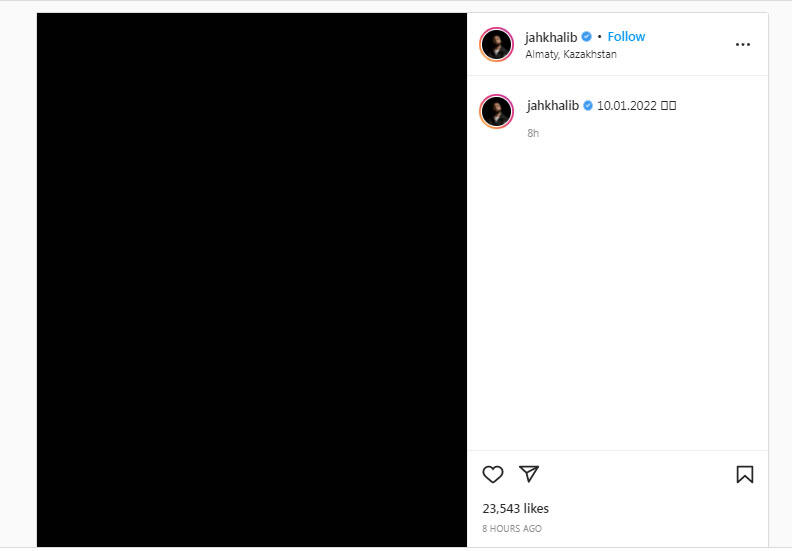Click the 8h caption timestamp
This screenshot has height=551, width=792.
533,133
